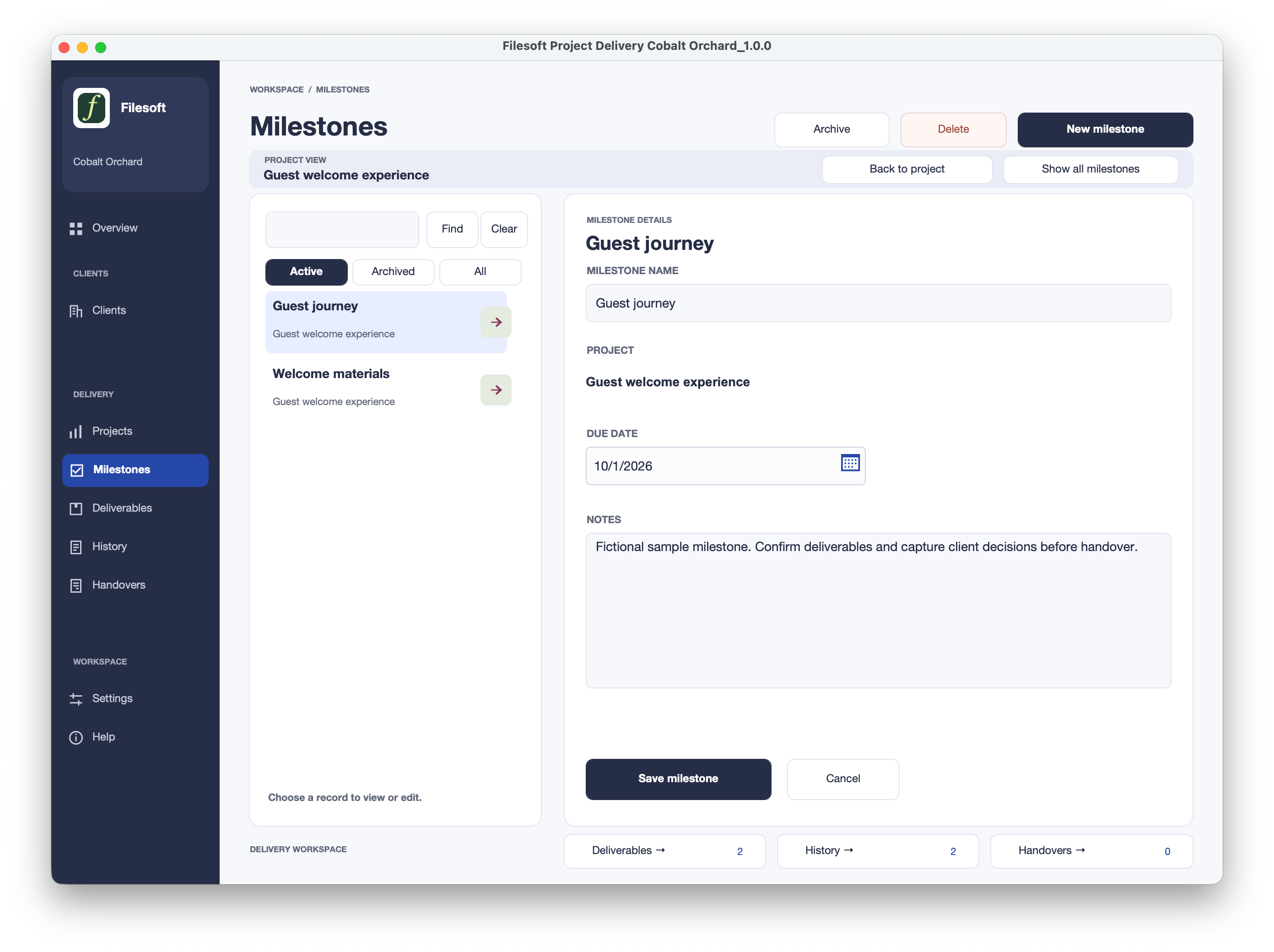The width and height of the screenshot is (1274, 952).
Task: Open Guest journey via its arrow icon
Action: (x=496, y=323)
